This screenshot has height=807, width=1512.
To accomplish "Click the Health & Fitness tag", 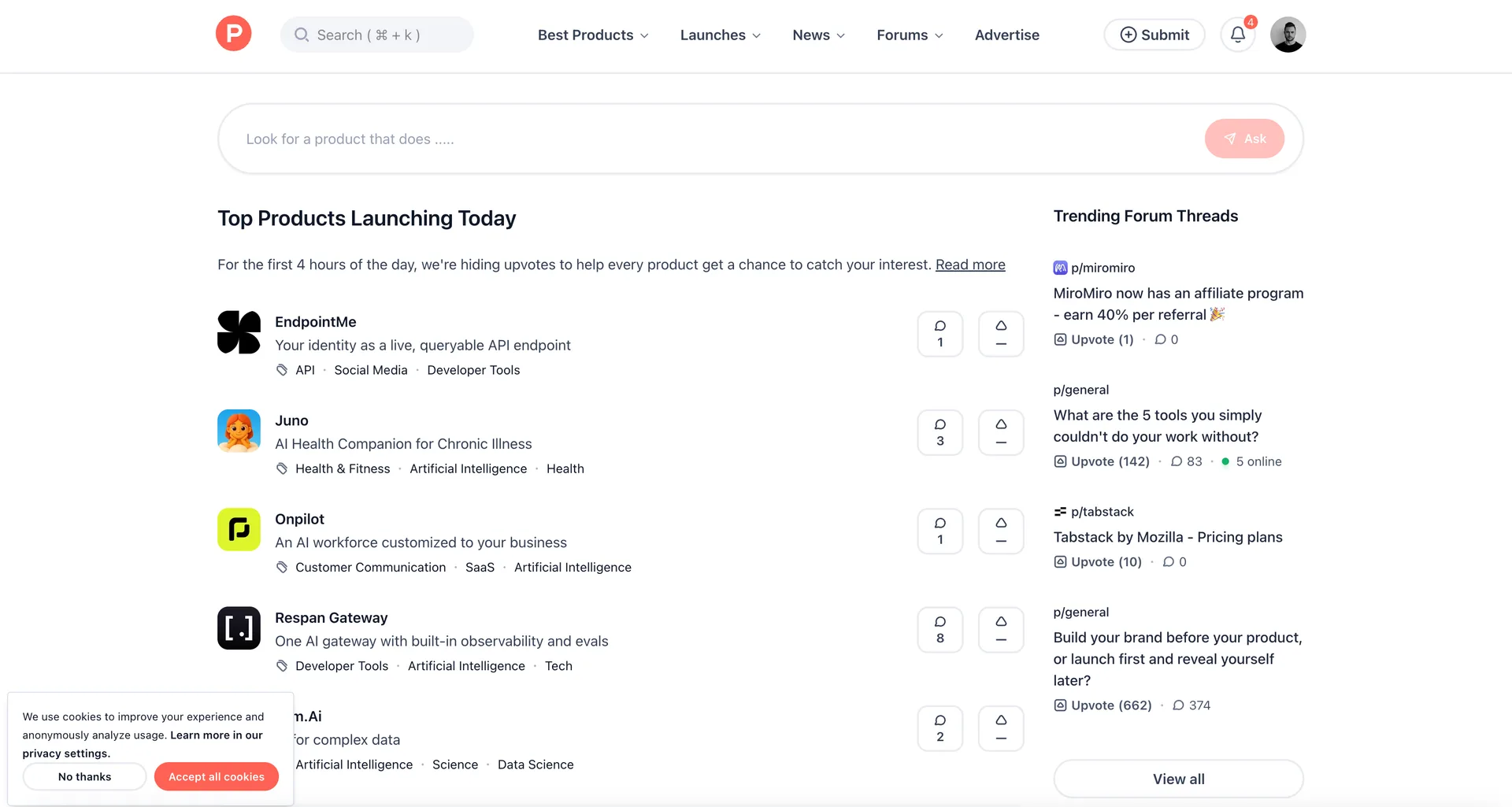I will coord(343,468).
